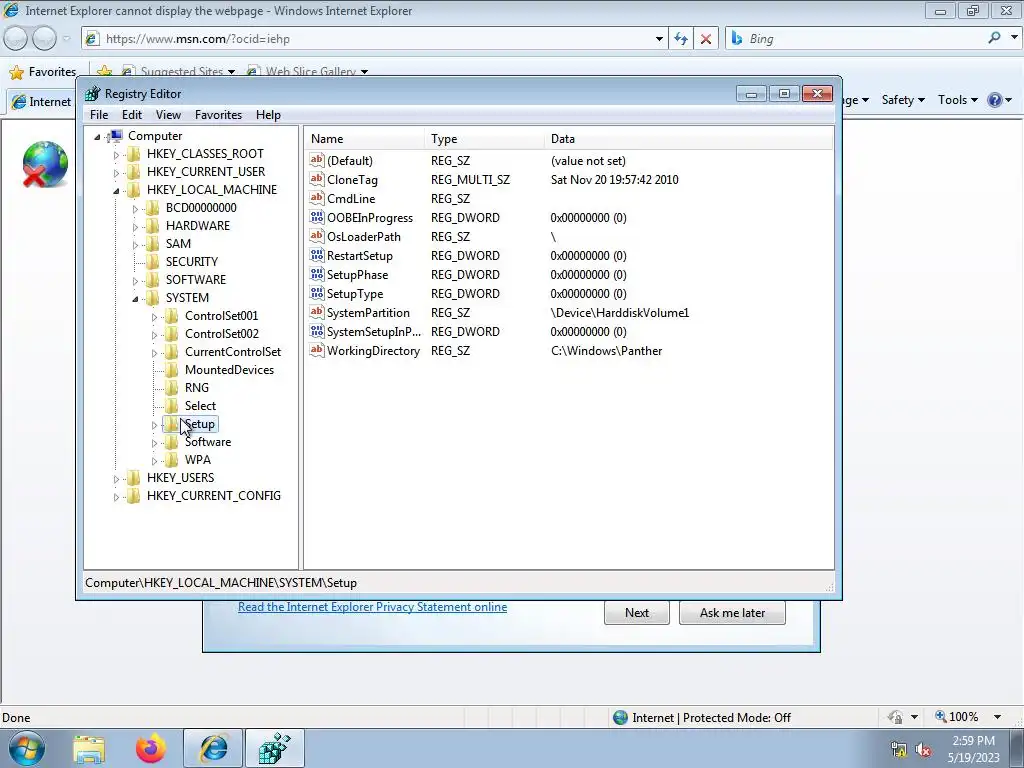Viewport: 1024px width, 768px height.
Task: Expand the HKEY_USERS key
Action: coord(116,479)
